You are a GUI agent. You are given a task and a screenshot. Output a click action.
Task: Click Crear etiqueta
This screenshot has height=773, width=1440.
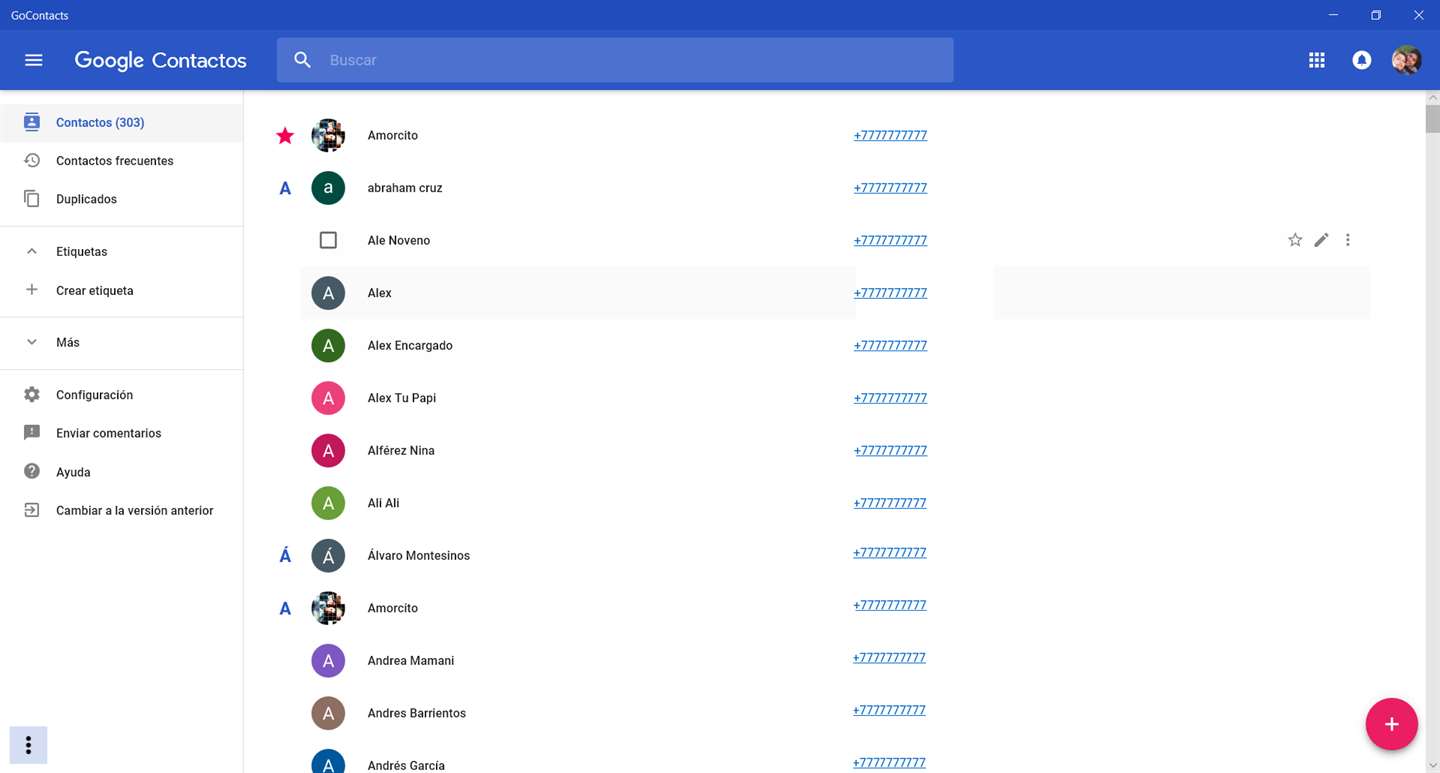point(121,290)
